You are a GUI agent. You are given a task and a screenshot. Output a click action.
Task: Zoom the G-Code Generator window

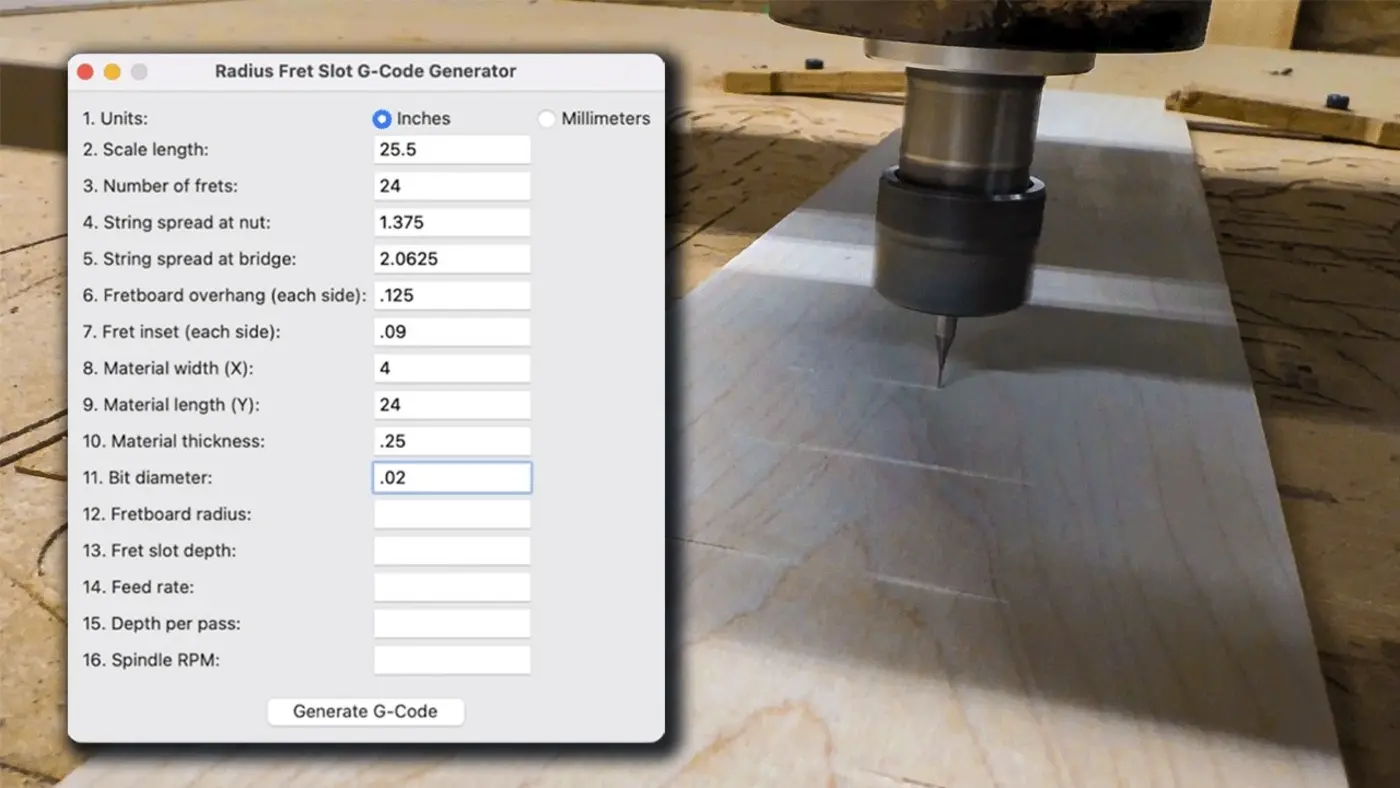(139, 71)
